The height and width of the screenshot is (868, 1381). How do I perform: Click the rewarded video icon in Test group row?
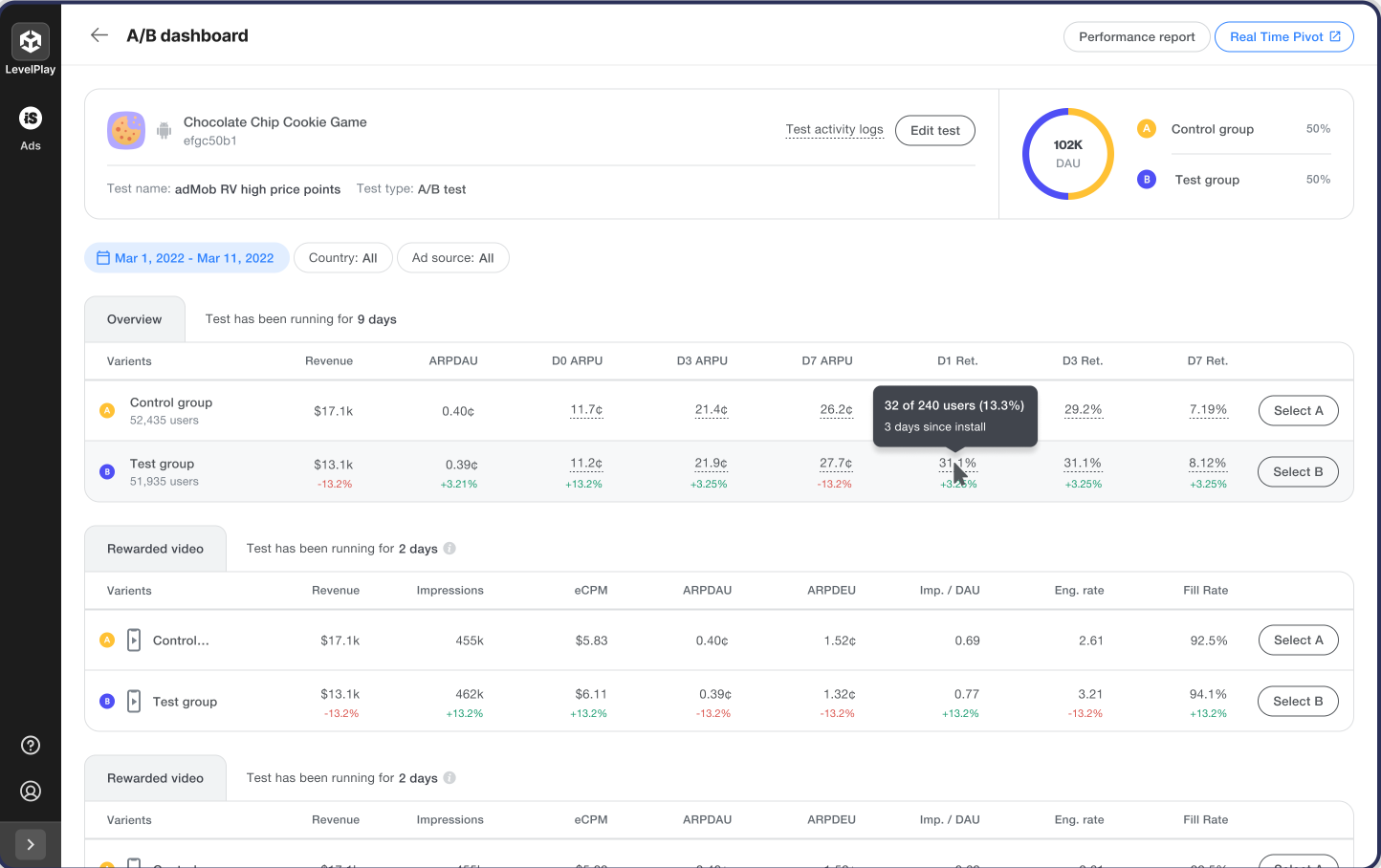click(134, 702)
